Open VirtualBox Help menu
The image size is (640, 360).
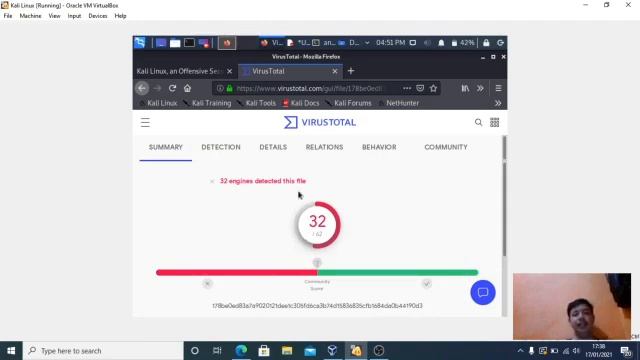click(x=120, y=16)
